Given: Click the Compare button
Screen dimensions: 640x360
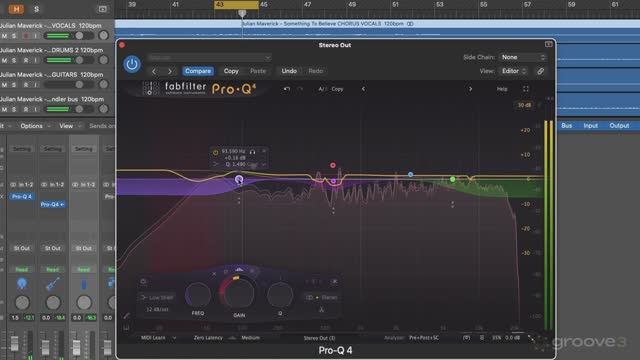Looking at the screenshot, I should [x=198, y=71].
